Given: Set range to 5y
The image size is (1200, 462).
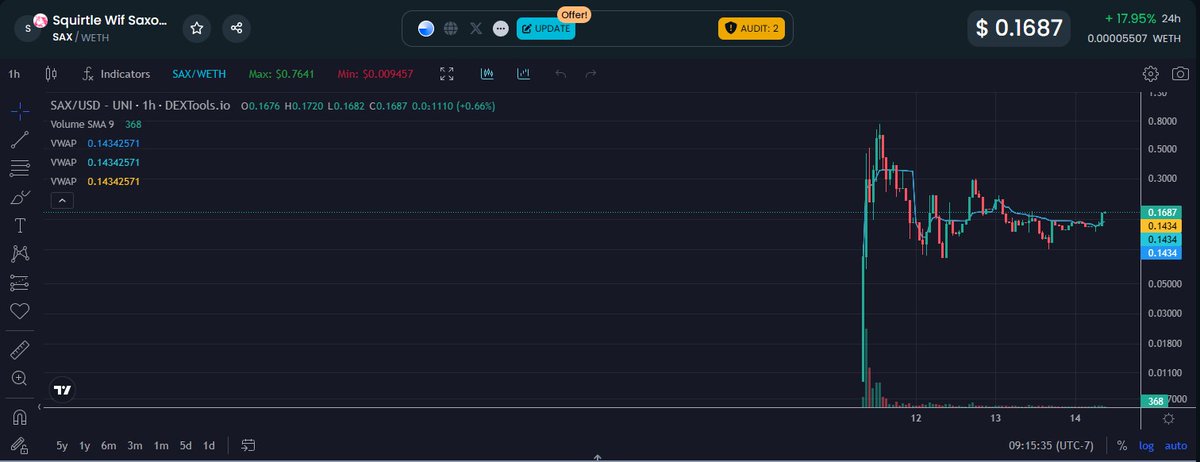Looking at the screenshot, I should [62, 445].
